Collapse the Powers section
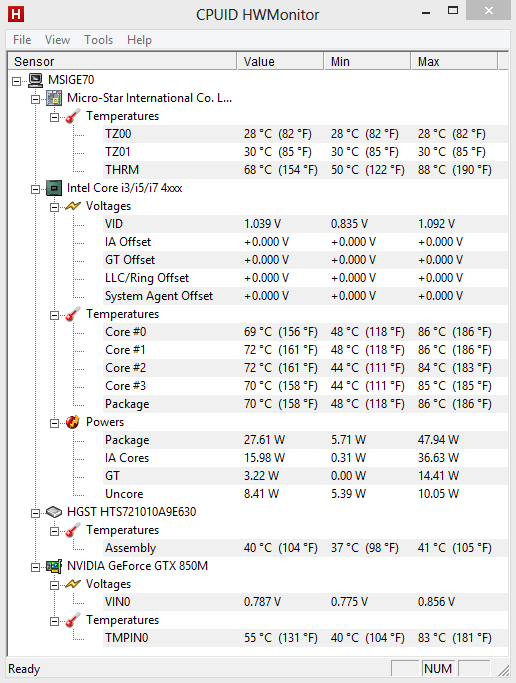This screenshot has height=683, width=516. [54, 423]
